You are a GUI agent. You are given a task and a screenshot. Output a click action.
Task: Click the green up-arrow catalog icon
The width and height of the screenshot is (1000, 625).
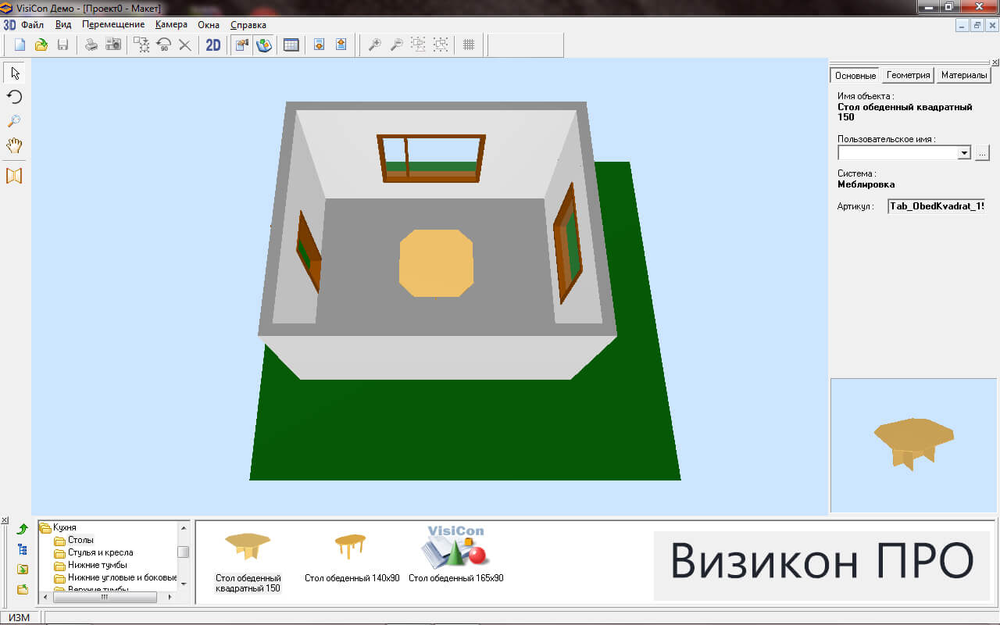click(x=22, y=528)
